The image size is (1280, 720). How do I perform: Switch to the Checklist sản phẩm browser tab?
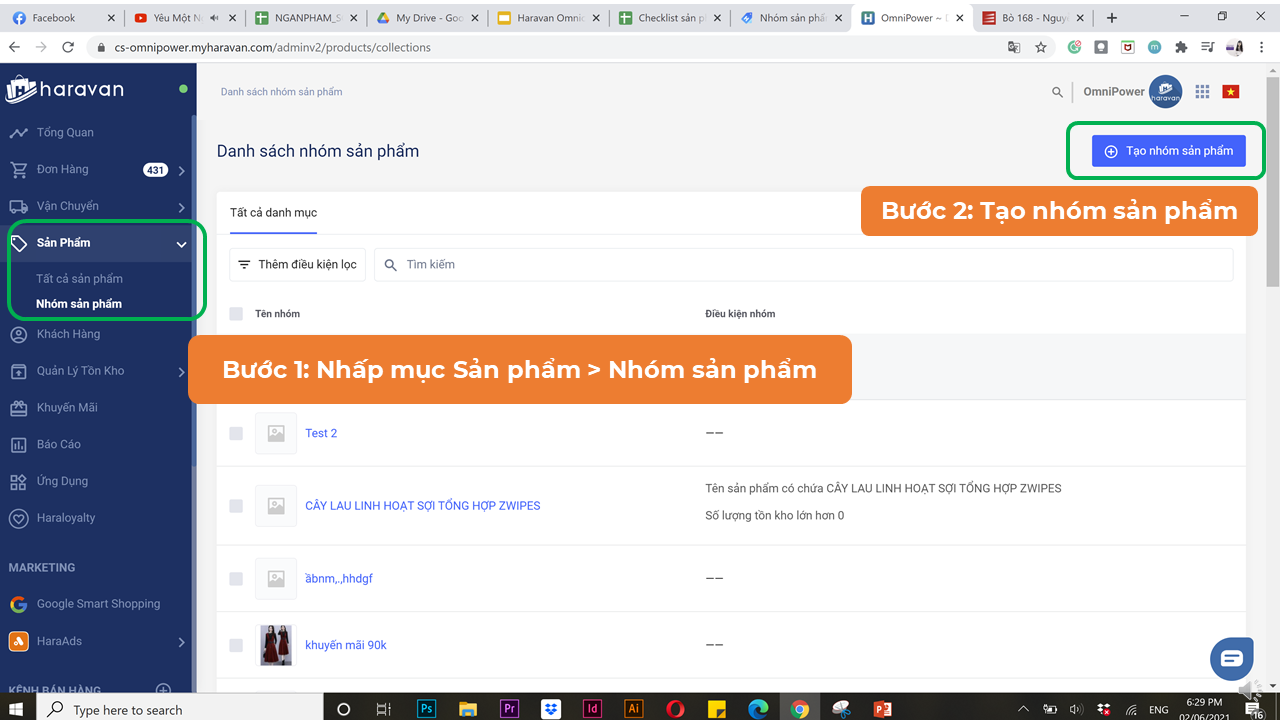[x=668, y=18]
